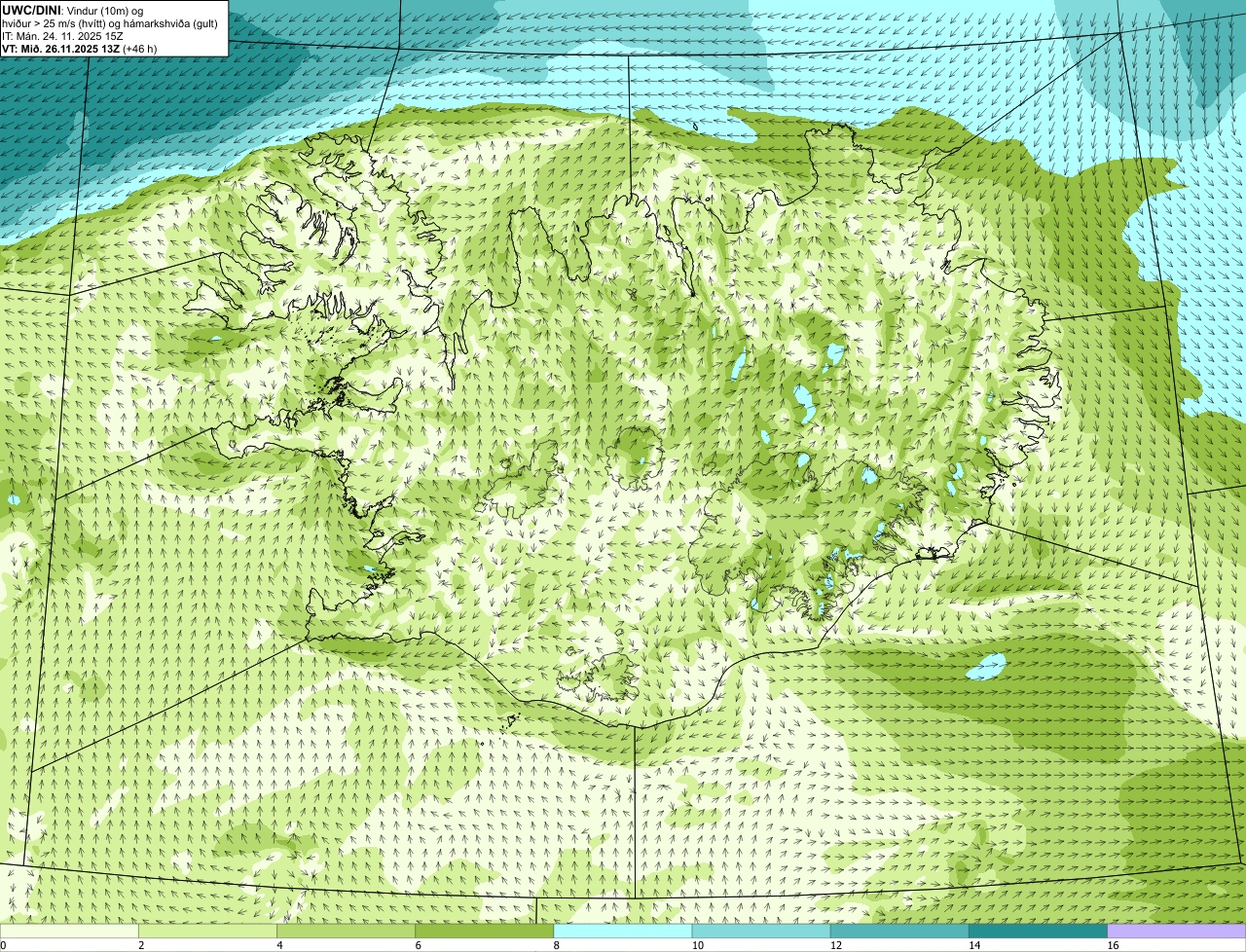Click the 6–8 m/s dark green legend segment
Image resolution: width=1246 pixels, height=952 pixels.
click(x=485, y=932)
